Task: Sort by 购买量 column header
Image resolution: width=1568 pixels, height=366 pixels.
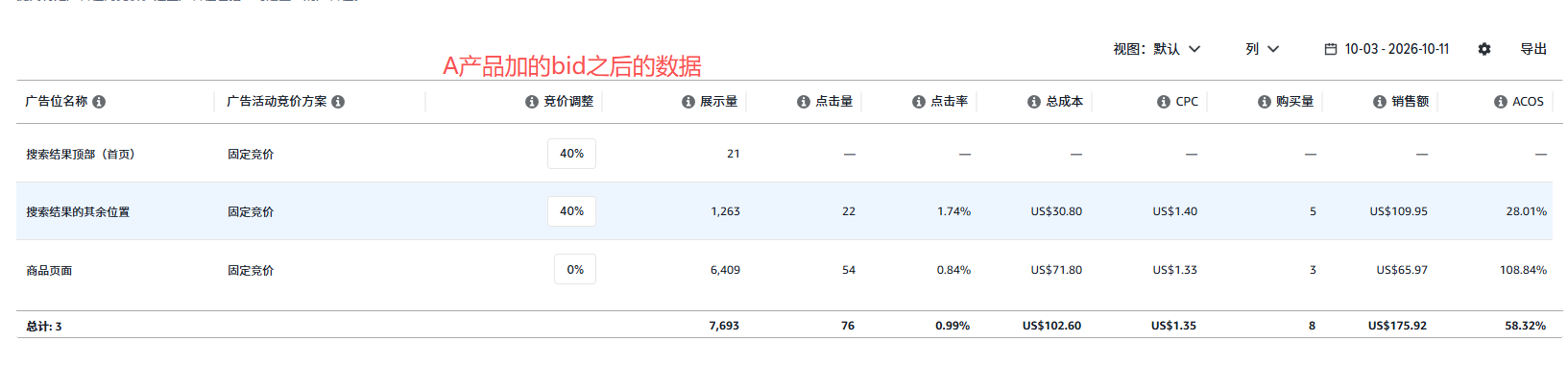Action: pyautogui.click(x=1294, y=102)
